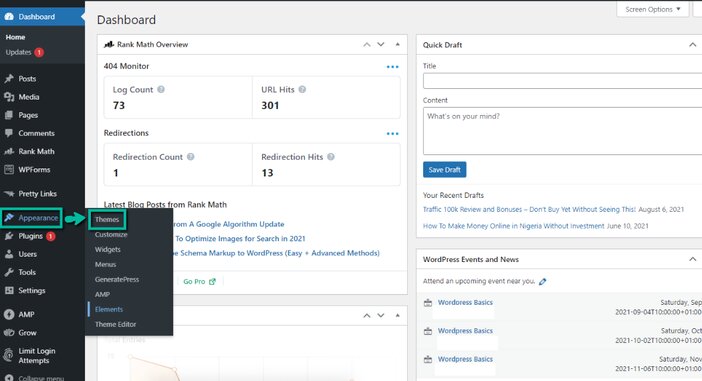Open Widgets from Appearance submenu
Screen dimensions: 702x381
click(107, 249)
